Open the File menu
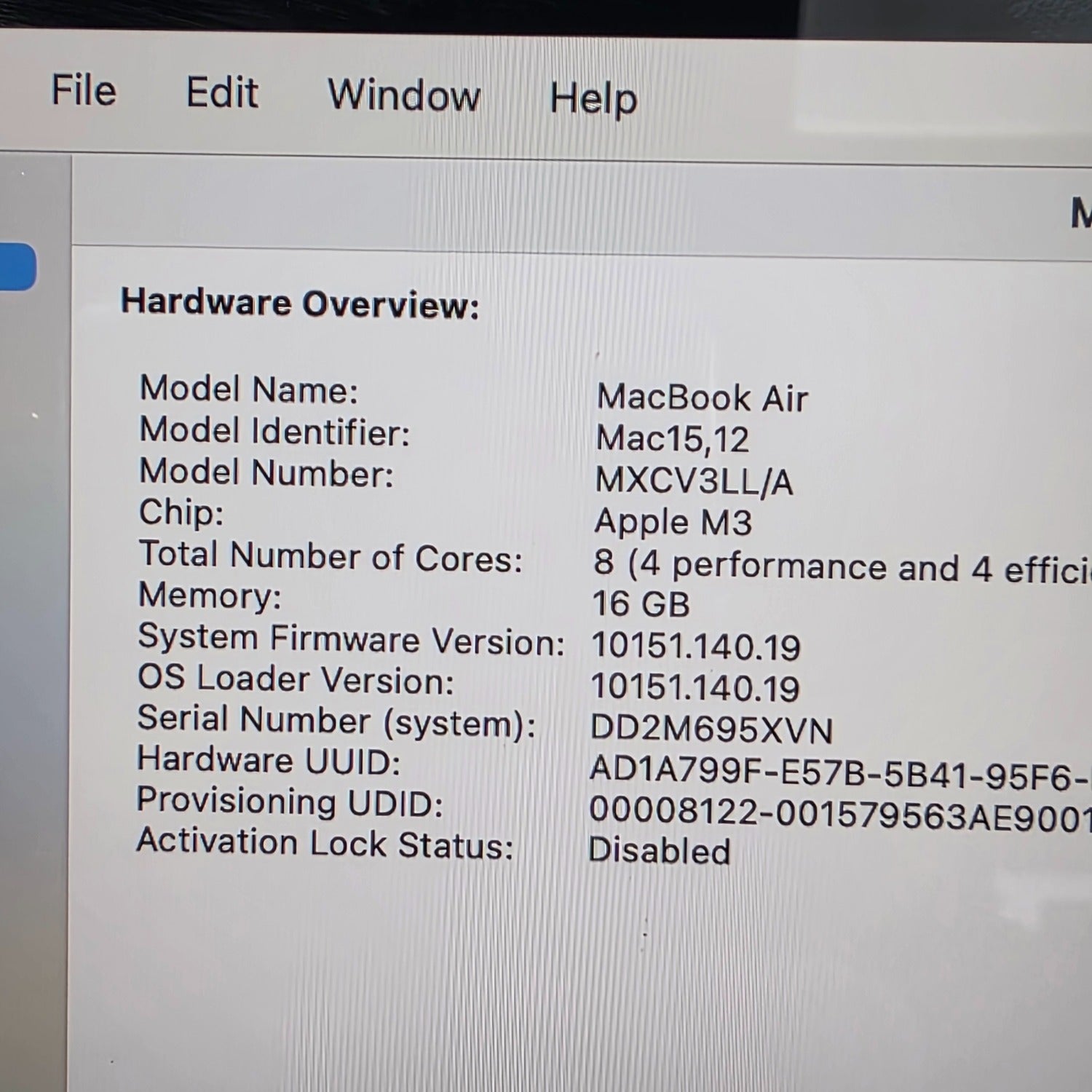Viewport: 1092px width, 1092px height. [x=84, y=91]
